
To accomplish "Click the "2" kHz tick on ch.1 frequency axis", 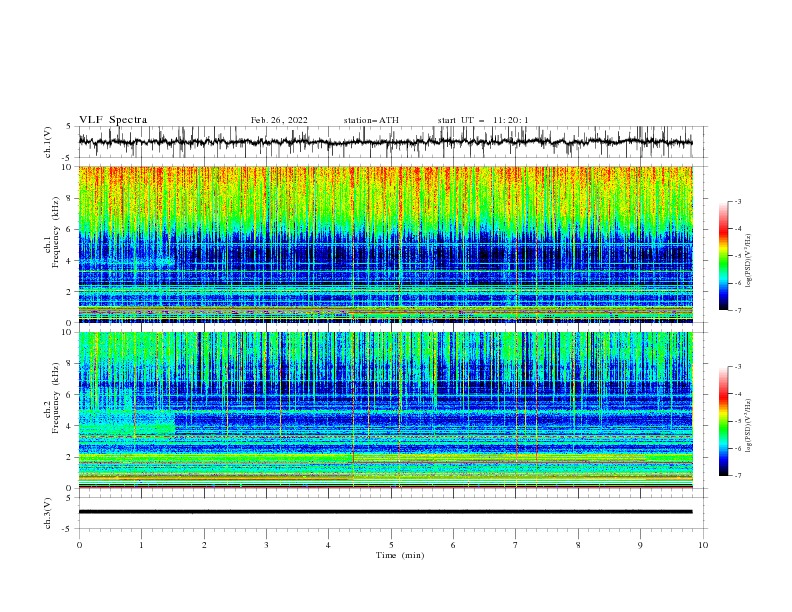I will [70, 291].
